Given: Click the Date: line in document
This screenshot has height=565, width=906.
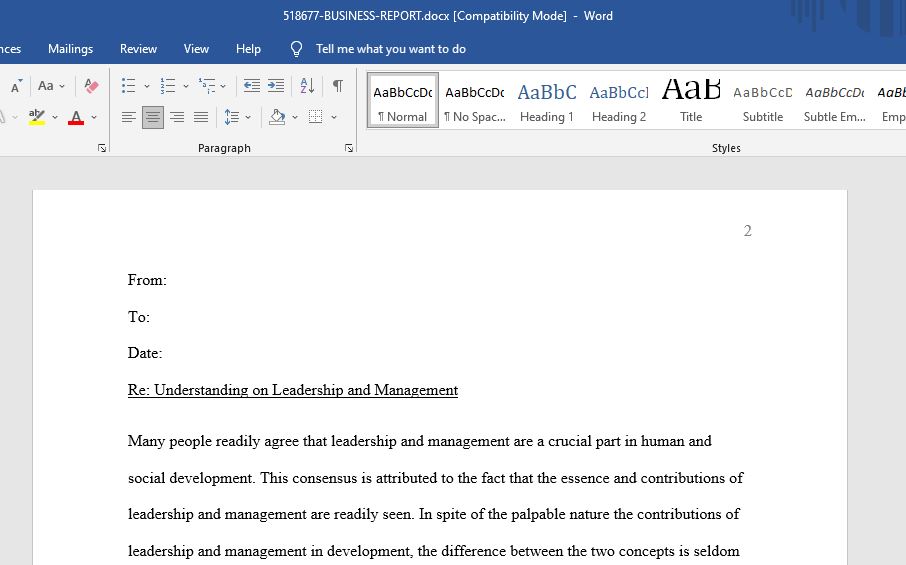Looking at the screenshot, I should pyautogui.click(x=145, y=353).
